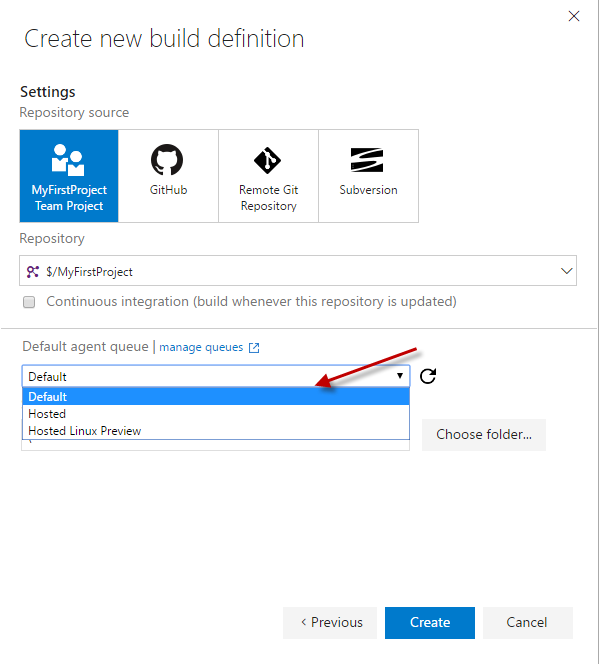Image resolution: width=599 pixels, height=664 pixels.
Task: Open the $/MyFirstProject repository combo box
Action: pos(298,271)
